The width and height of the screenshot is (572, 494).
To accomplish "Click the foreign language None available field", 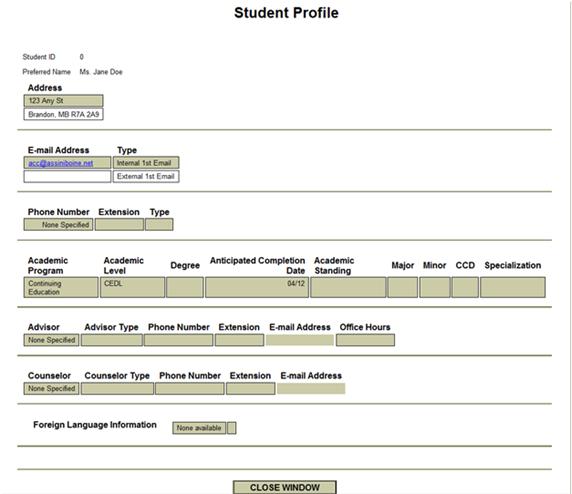I will click(x=199, y=428).
